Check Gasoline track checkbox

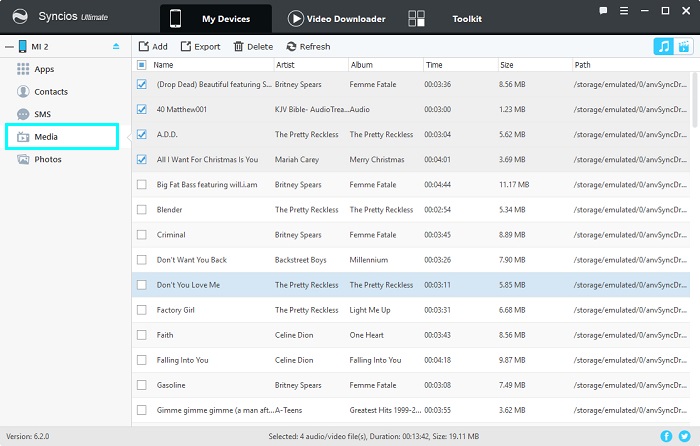(x=142, y=385)
